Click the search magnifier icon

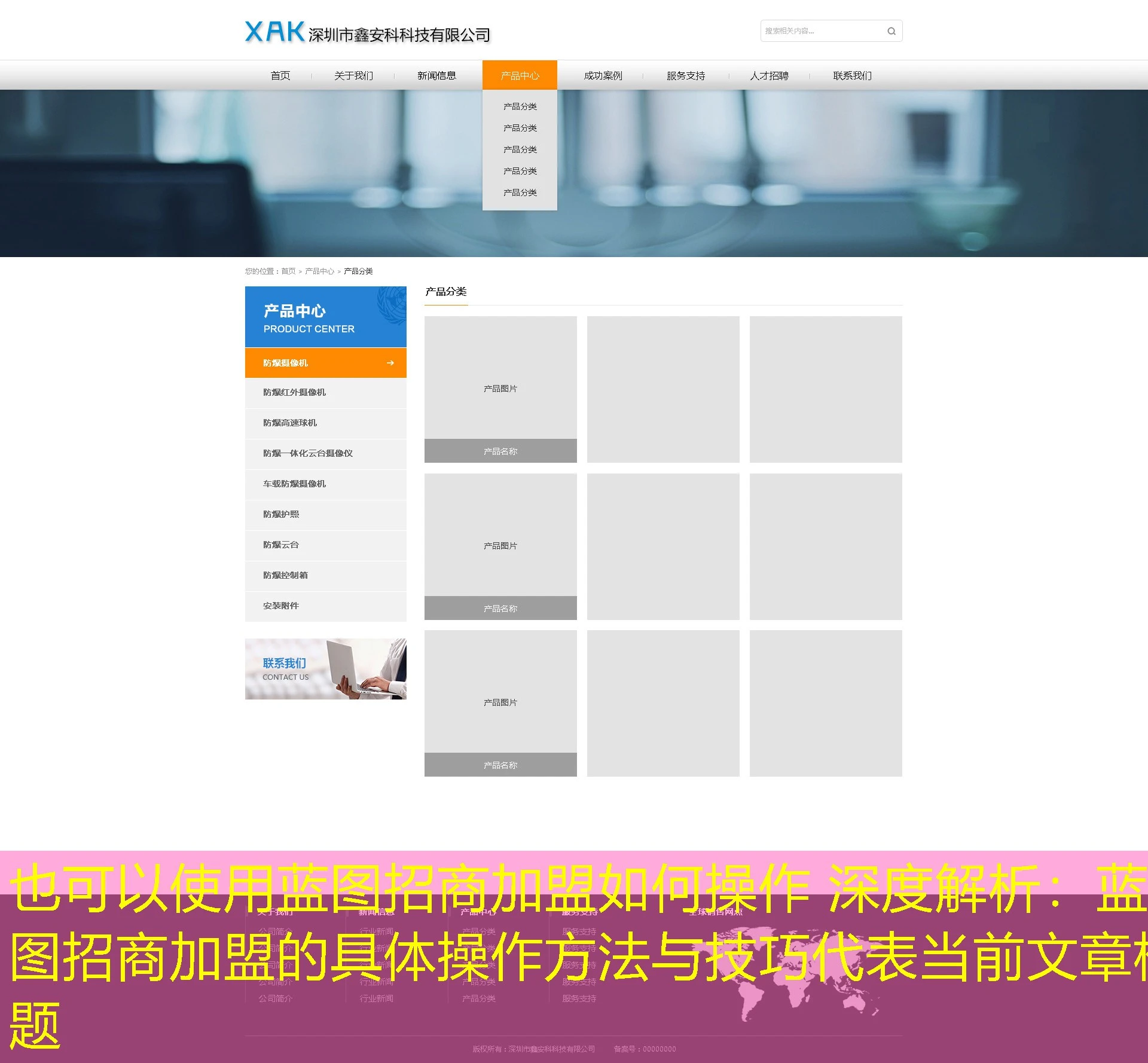(x=891, y=30)
